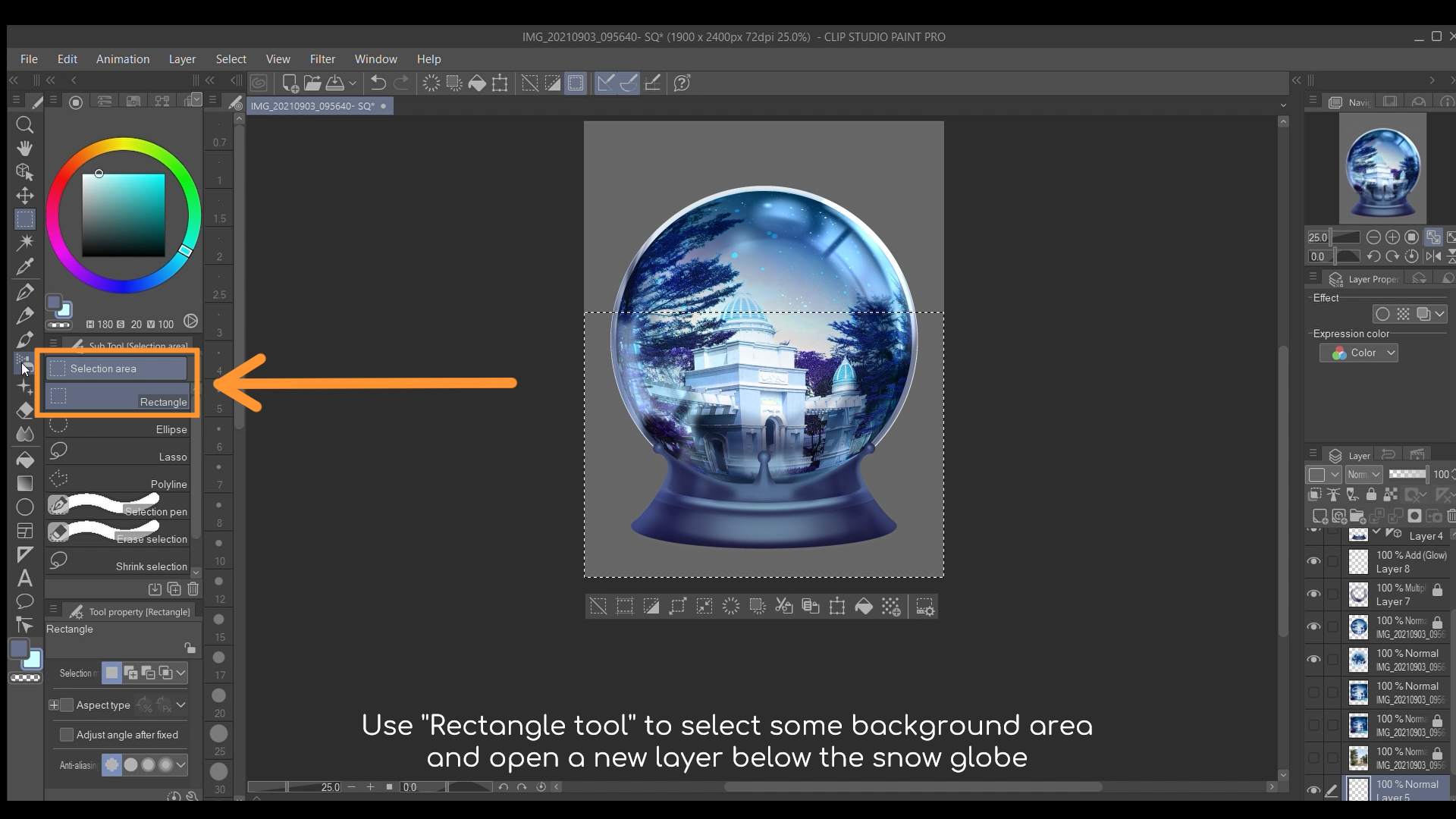
Task: Click Shrink selected area icon in launcher
Action: pyautogui.click(x=704, y=607)
